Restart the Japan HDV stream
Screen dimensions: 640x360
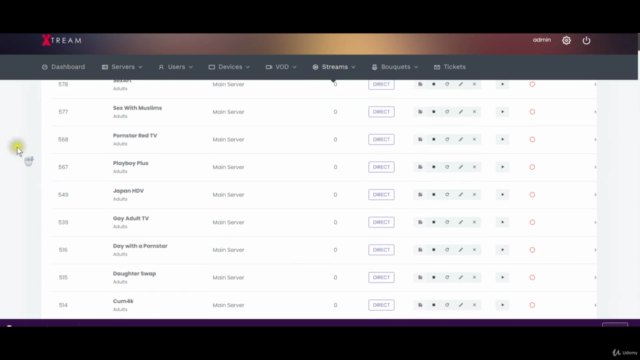click(x=447, y=195)
